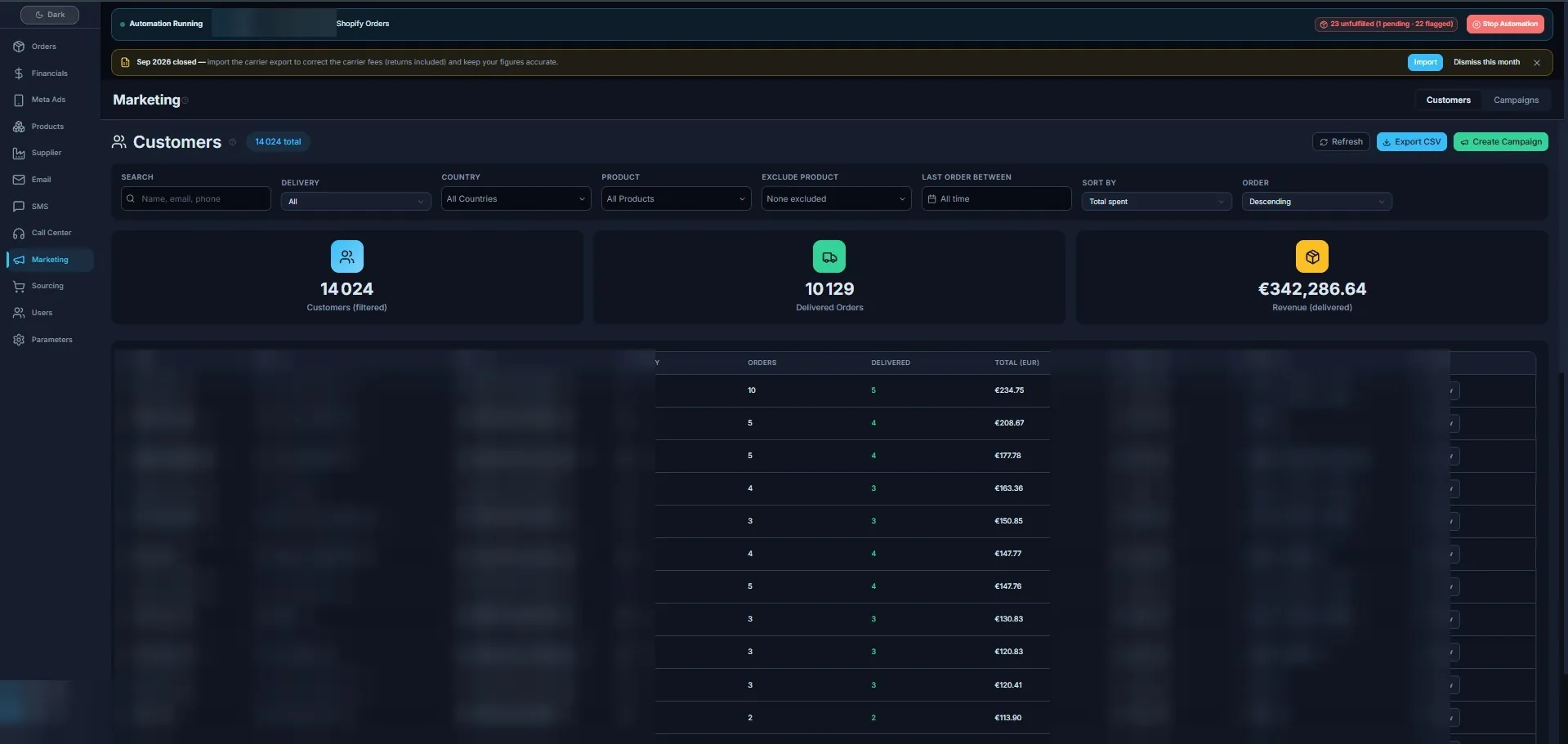Screen dimensions: 1568x744
Task: Click the Refresh button
Action: 1341,142
